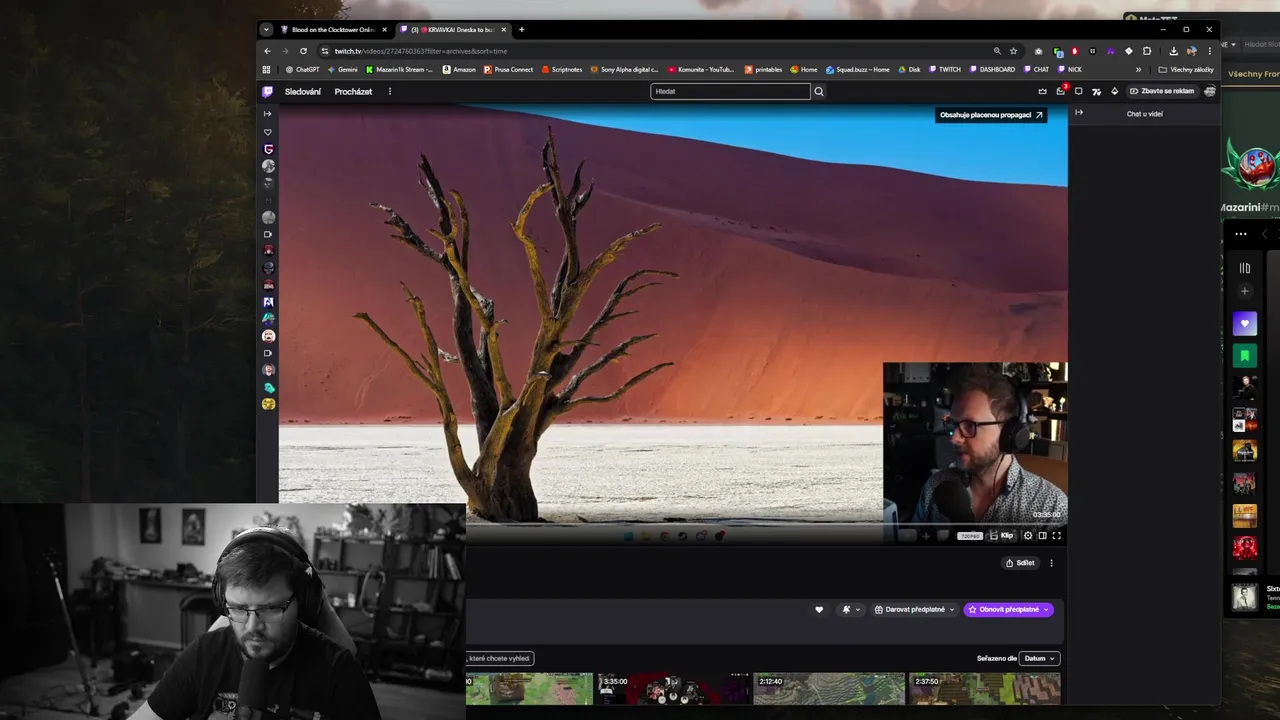Open Chrome three-dot menu
1280x720 pixels.
[x=1210, y=51]
